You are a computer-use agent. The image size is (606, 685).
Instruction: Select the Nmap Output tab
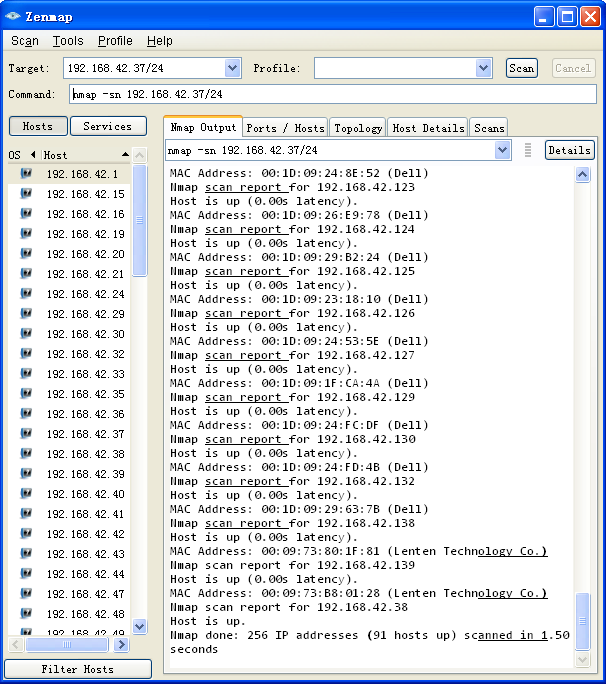point(203,127)
